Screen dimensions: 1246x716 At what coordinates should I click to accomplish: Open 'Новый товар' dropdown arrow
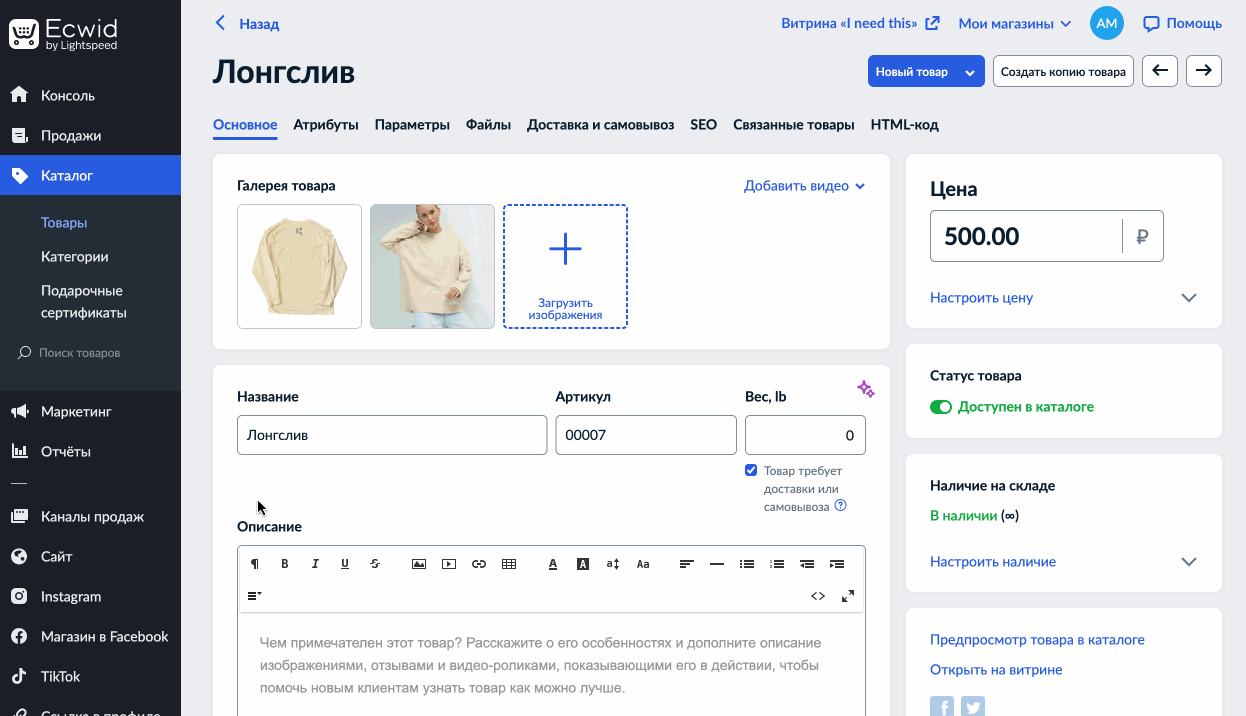[x=969, y=72]
